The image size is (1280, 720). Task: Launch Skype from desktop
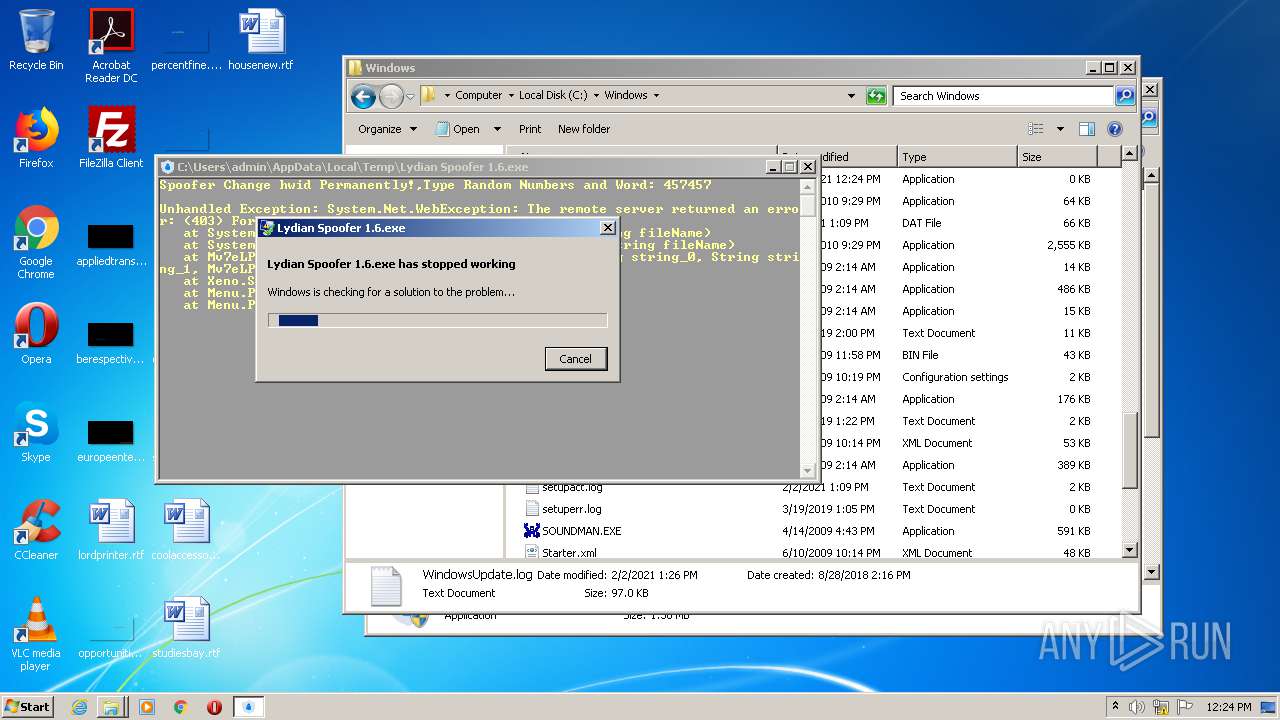click(x=36, y=432)
